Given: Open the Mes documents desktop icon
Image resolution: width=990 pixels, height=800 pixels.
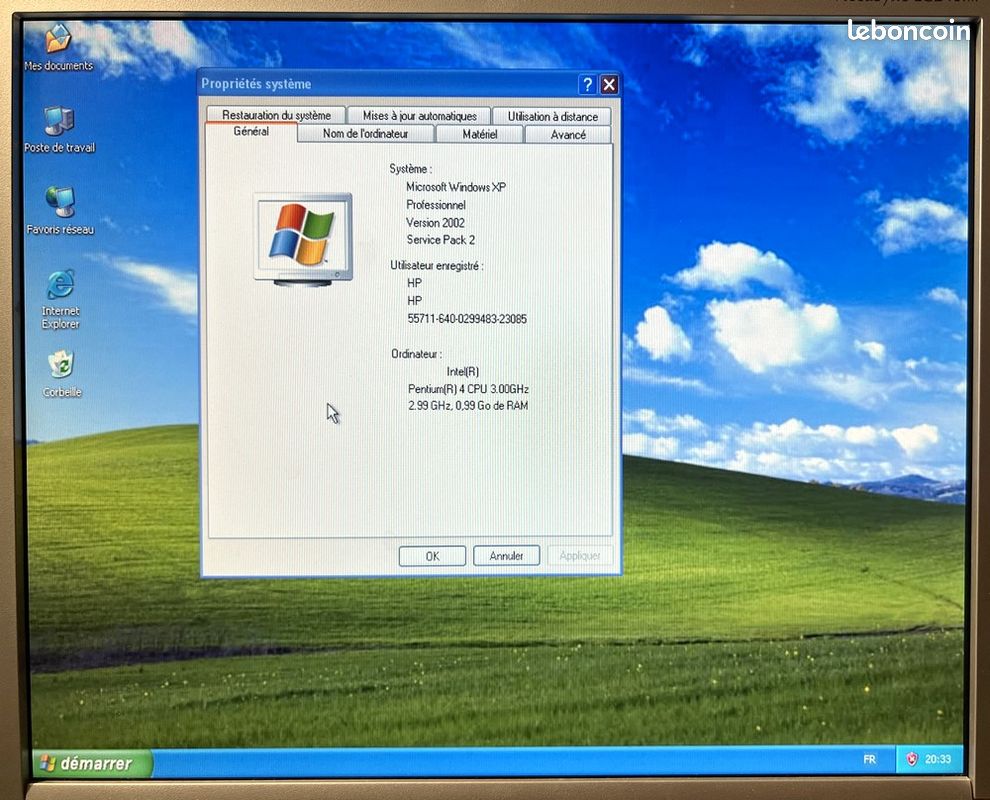Looking at the screenshot, I should (x=58, y=47).
